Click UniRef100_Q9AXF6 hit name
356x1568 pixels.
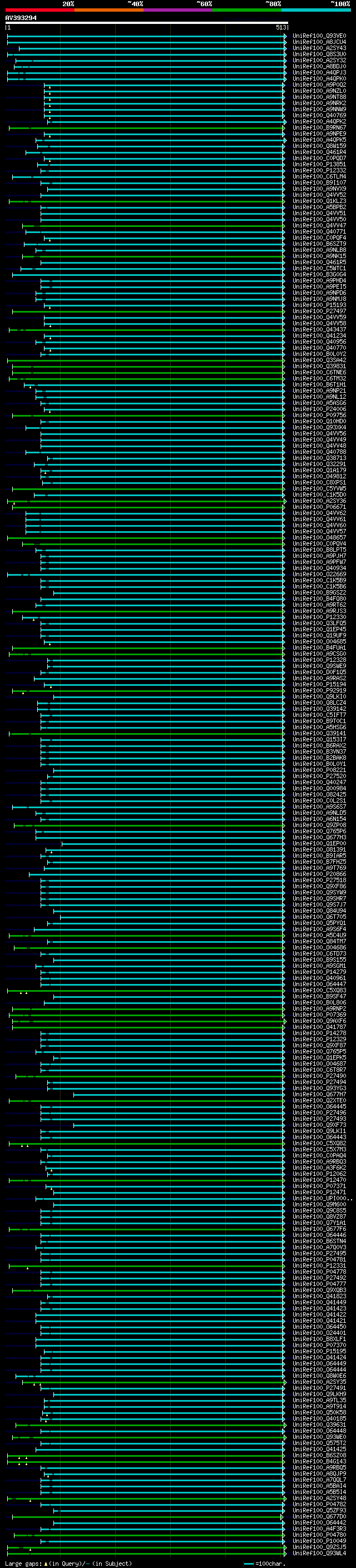point(319,1021)
